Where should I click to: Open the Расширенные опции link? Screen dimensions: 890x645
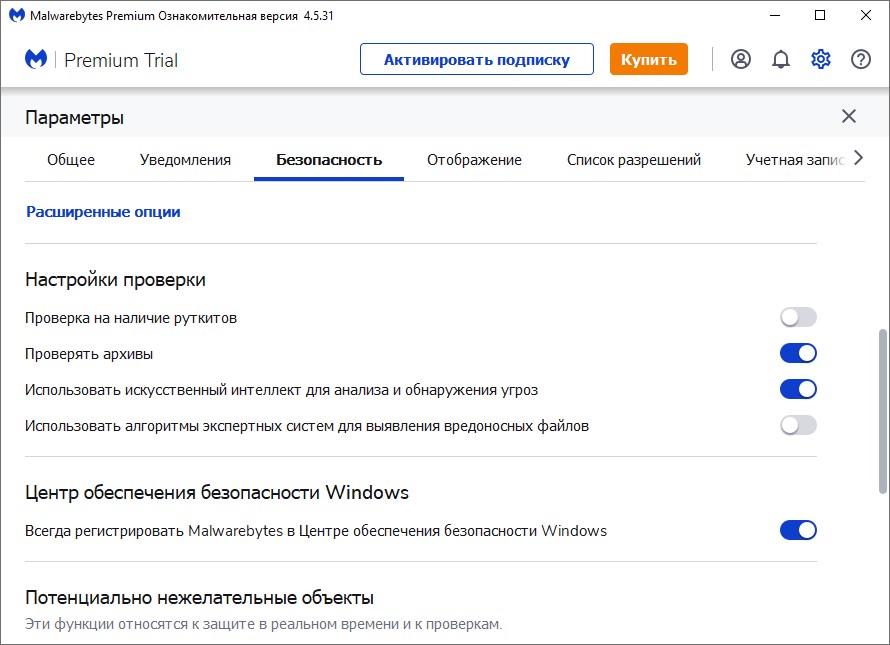(x=103, y=212)
